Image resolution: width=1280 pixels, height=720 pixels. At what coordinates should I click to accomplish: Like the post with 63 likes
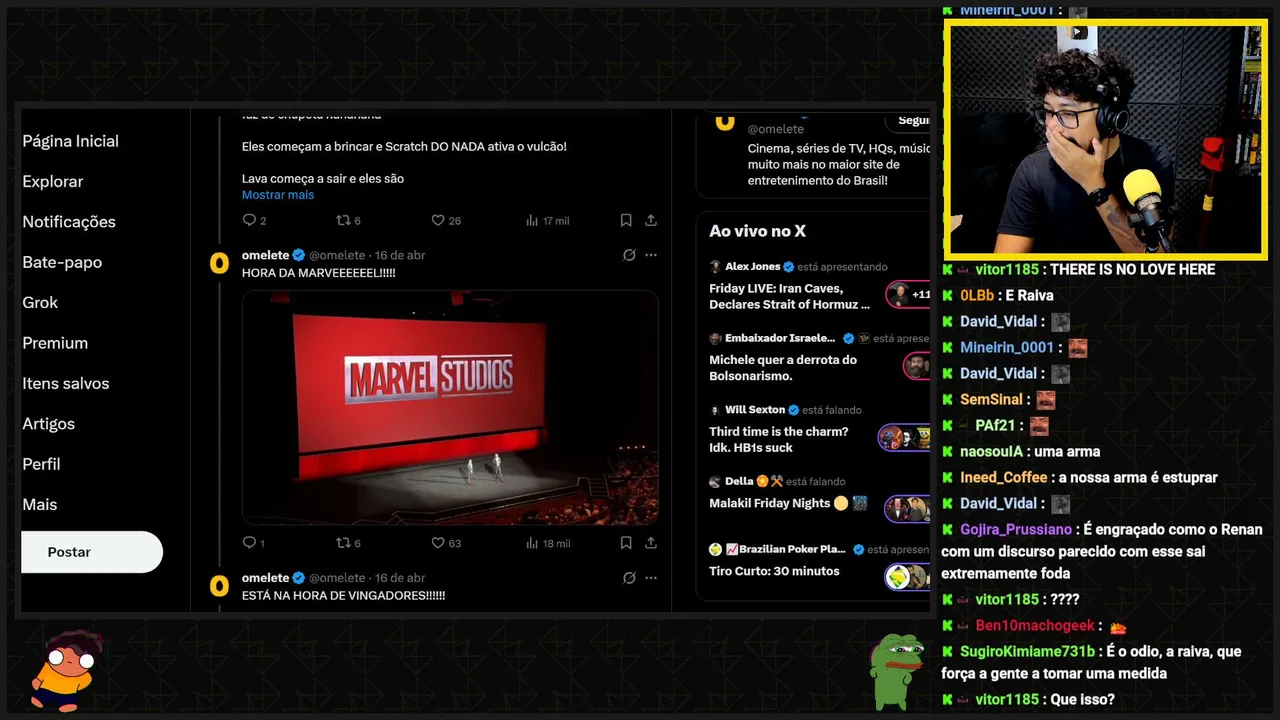tap(445, 543)
